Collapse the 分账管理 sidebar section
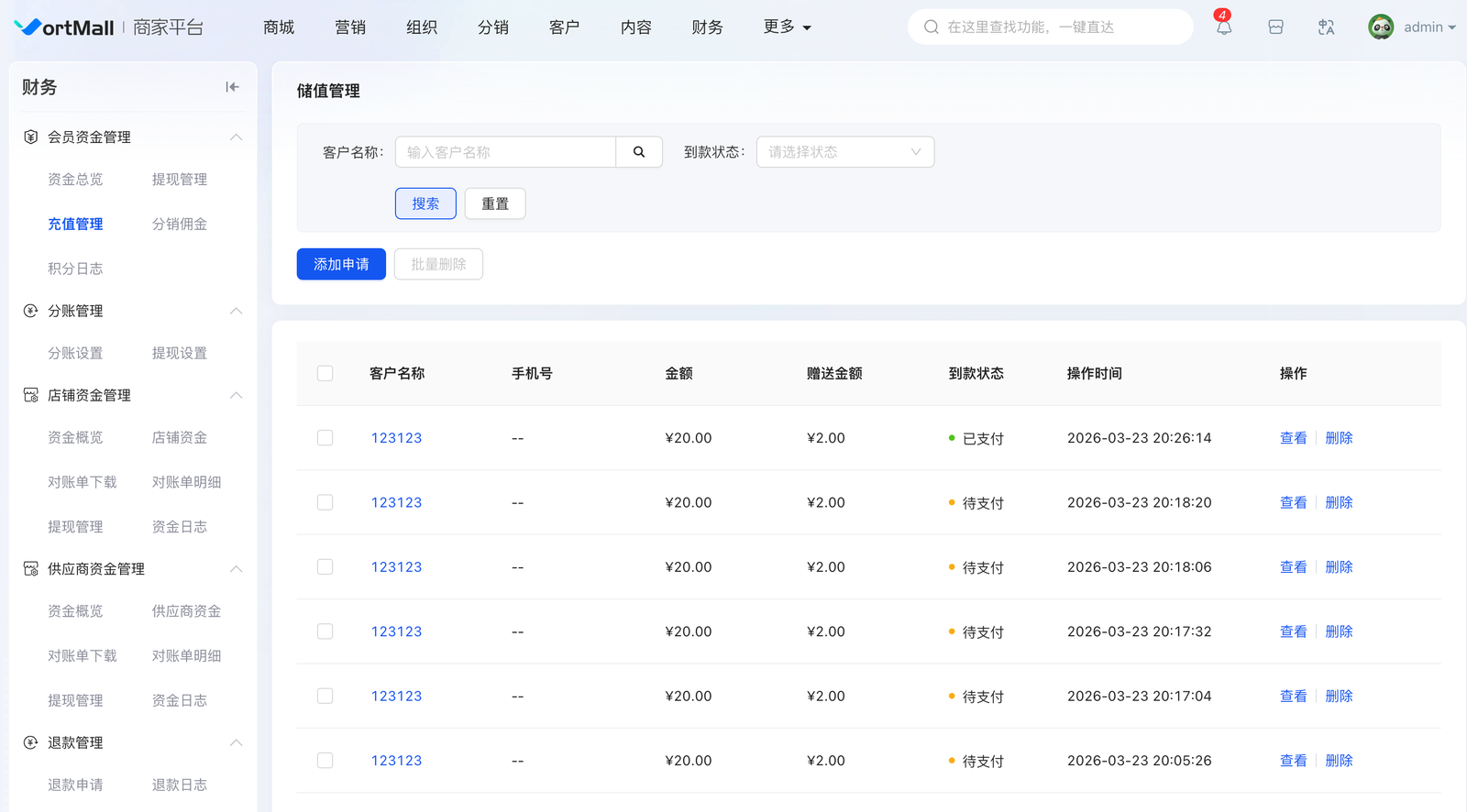 point(236,311)
